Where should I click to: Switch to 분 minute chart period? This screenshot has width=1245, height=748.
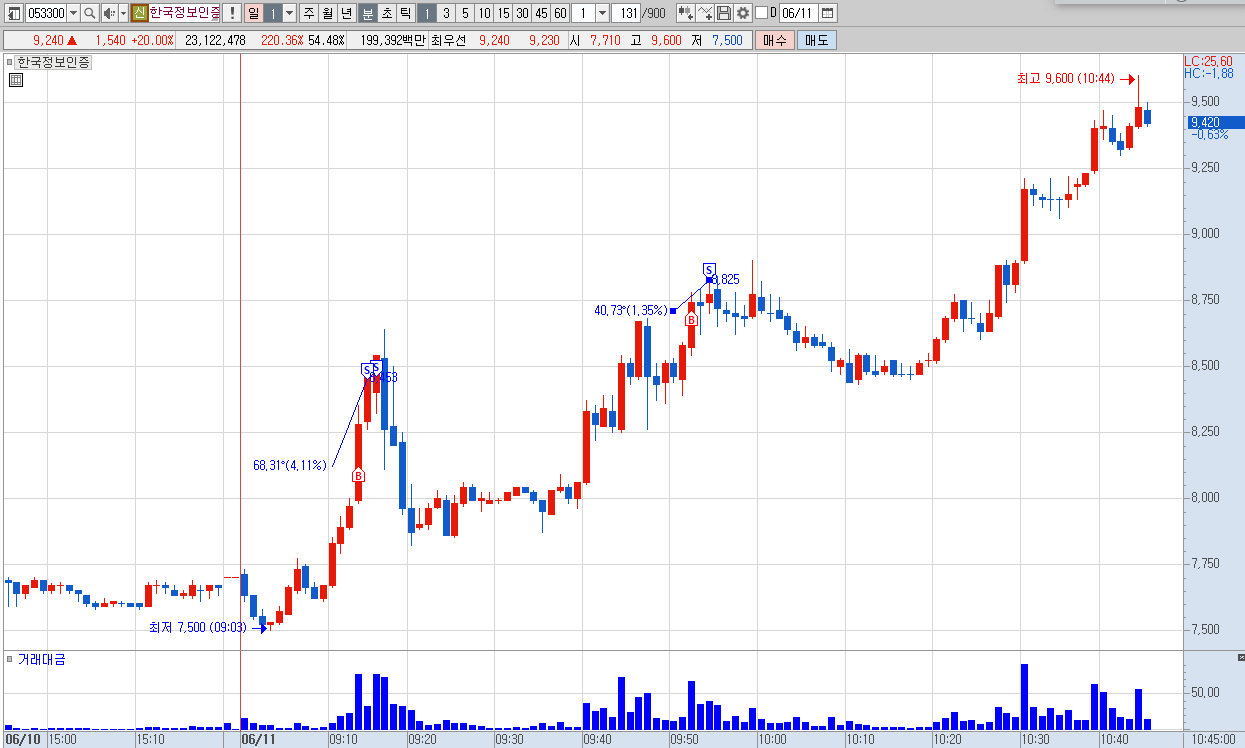tap(367, 13)
